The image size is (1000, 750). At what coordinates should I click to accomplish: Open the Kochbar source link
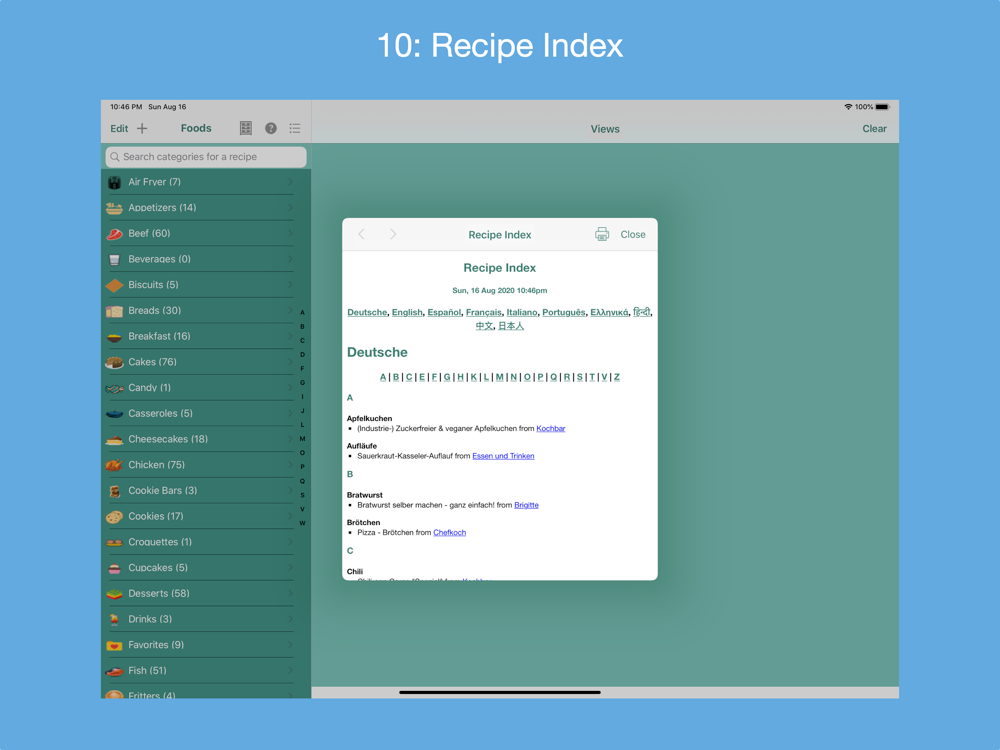550,429
